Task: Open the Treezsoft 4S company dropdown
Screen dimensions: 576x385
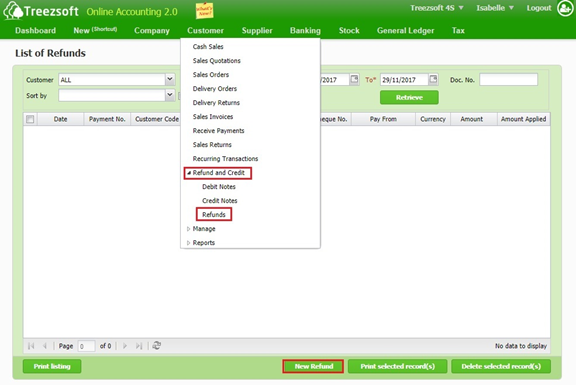Action: 437,8
